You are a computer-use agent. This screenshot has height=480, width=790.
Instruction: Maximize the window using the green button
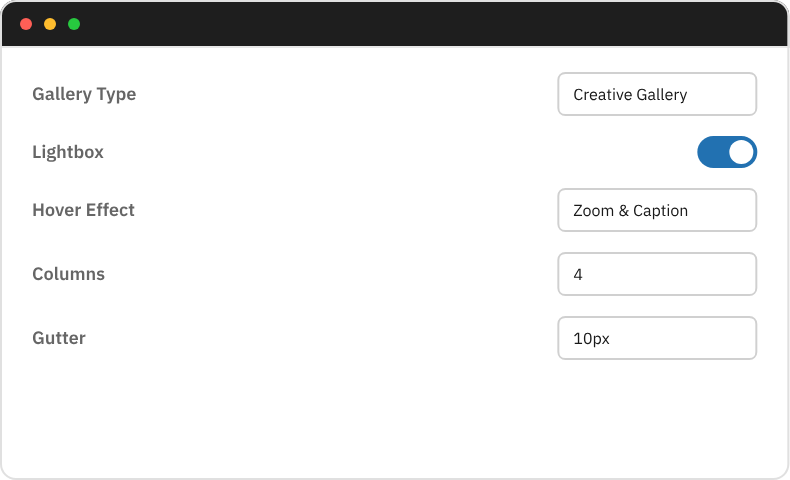point(74,24)
